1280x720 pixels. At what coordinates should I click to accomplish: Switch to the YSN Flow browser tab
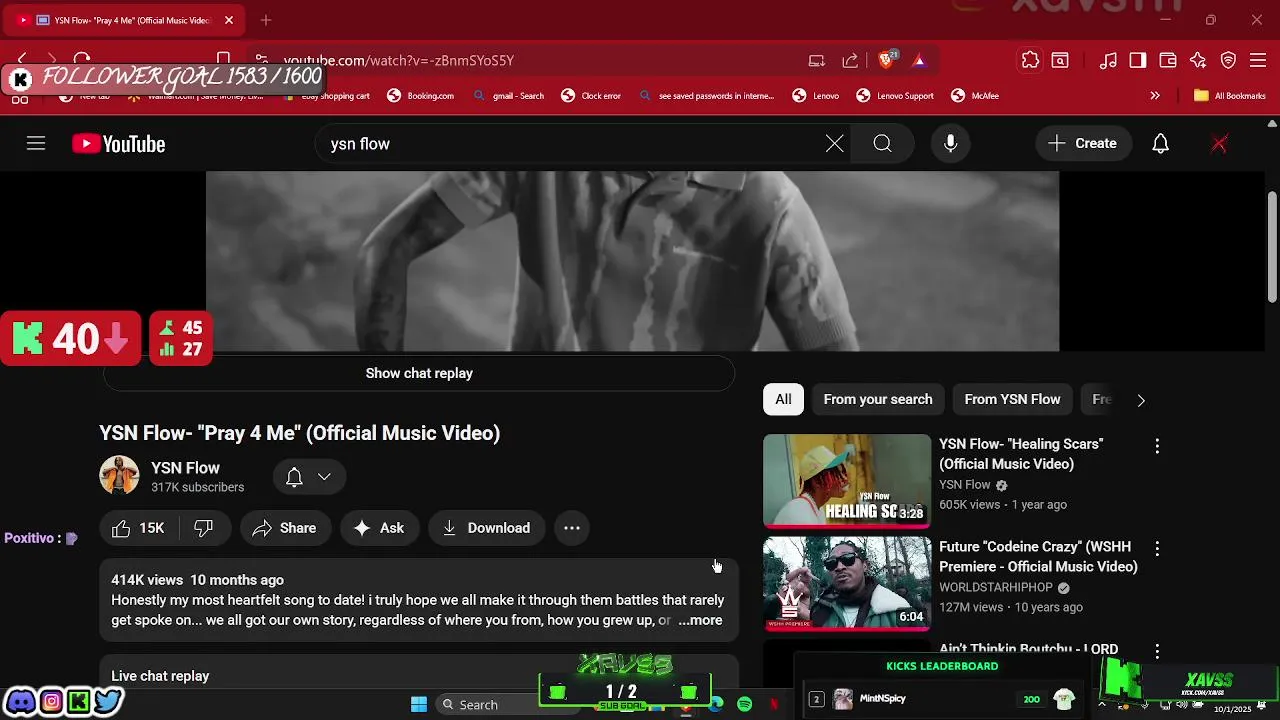point(125,20)
